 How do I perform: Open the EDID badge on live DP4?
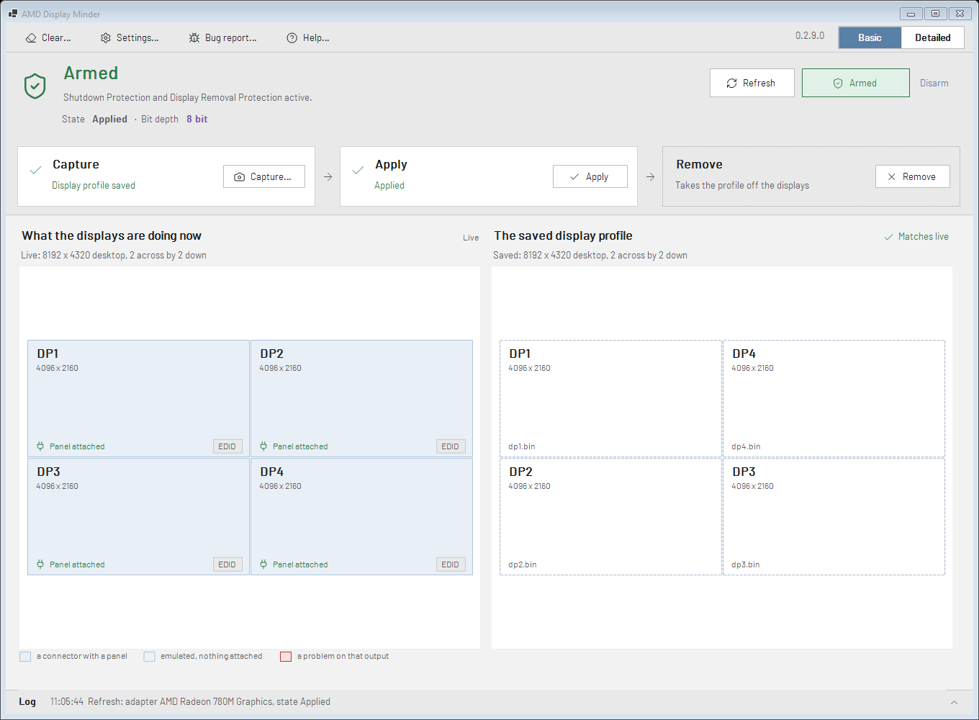point(450,565)
